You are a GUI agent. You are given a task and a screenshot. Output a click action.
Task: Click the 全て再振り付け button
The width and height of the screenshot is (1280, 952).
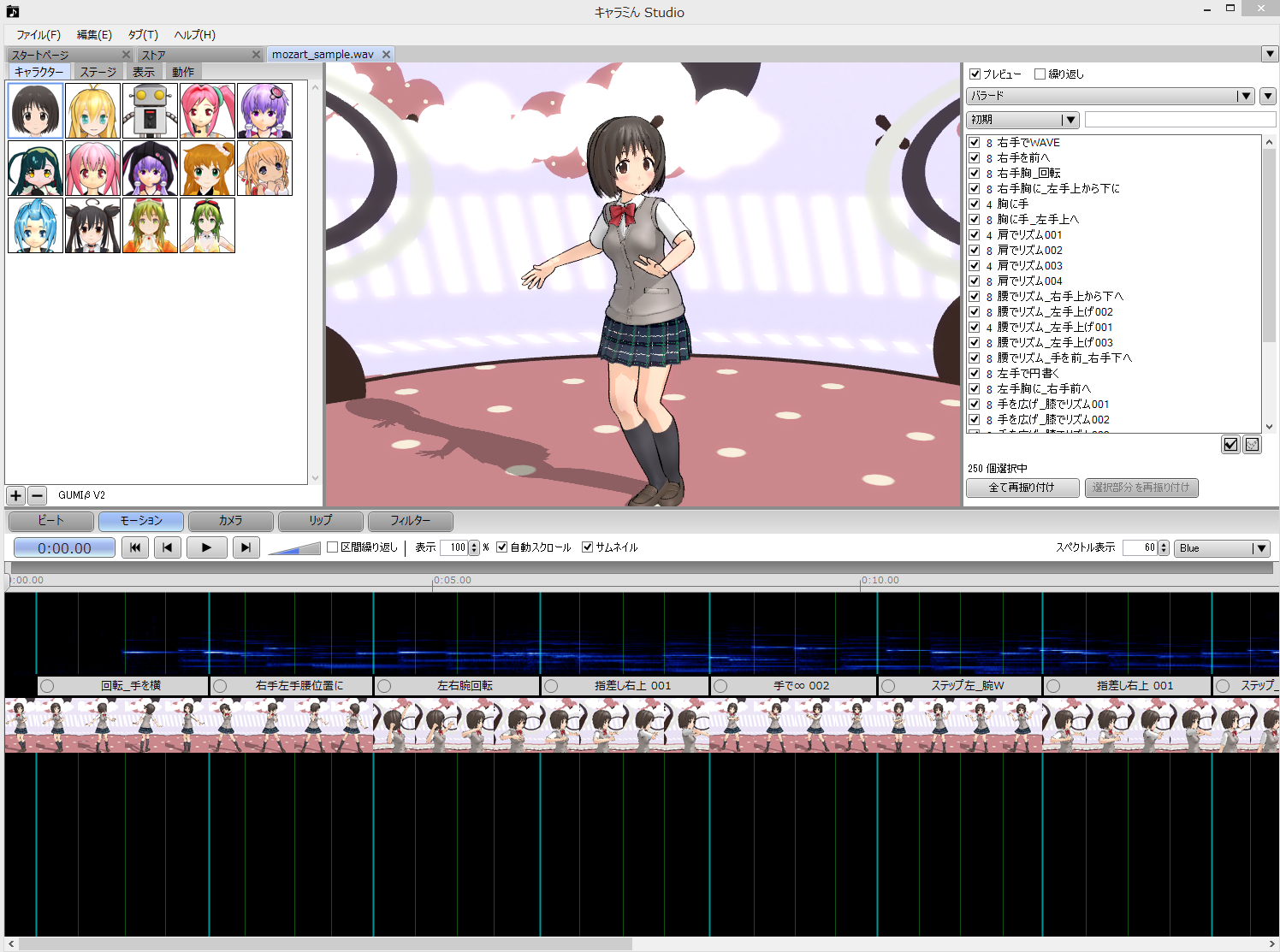[x=1022, y=488]
